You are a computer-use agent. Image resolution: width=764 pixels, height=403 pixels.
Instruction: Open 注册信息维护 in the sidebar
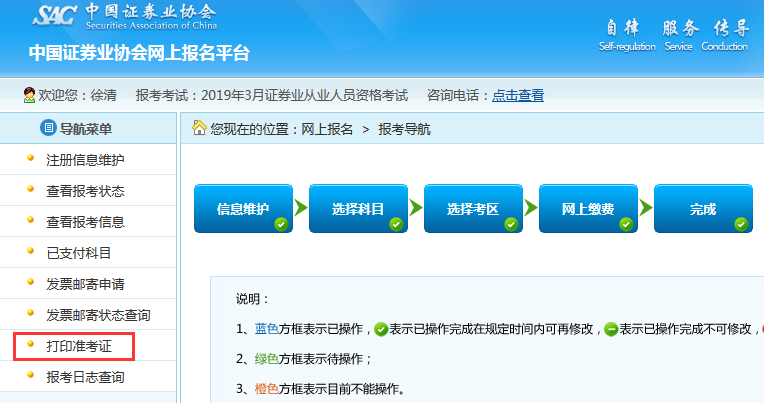pos(85,160)
